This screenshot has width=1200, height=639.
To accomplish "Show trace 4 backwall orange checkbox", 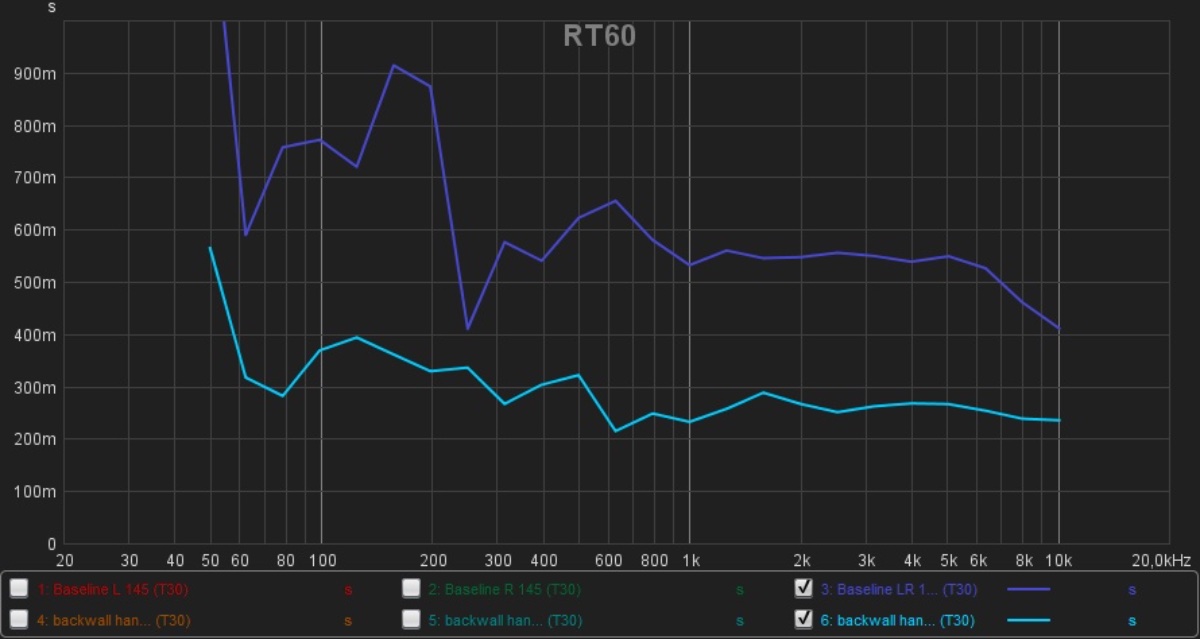I will click(19, 620).
